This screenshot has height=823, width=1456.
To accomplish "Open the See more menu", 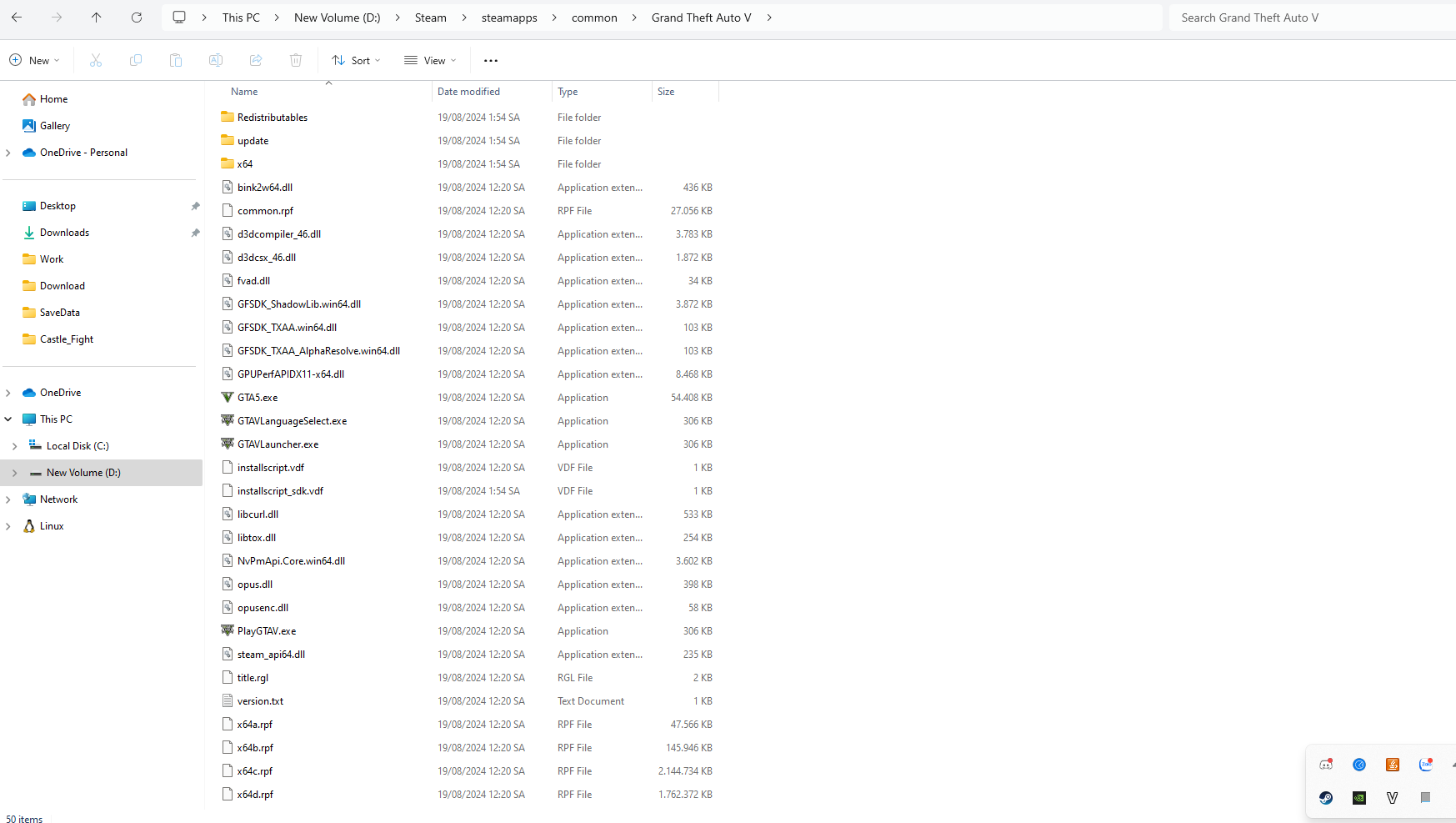I will (490, 59).
